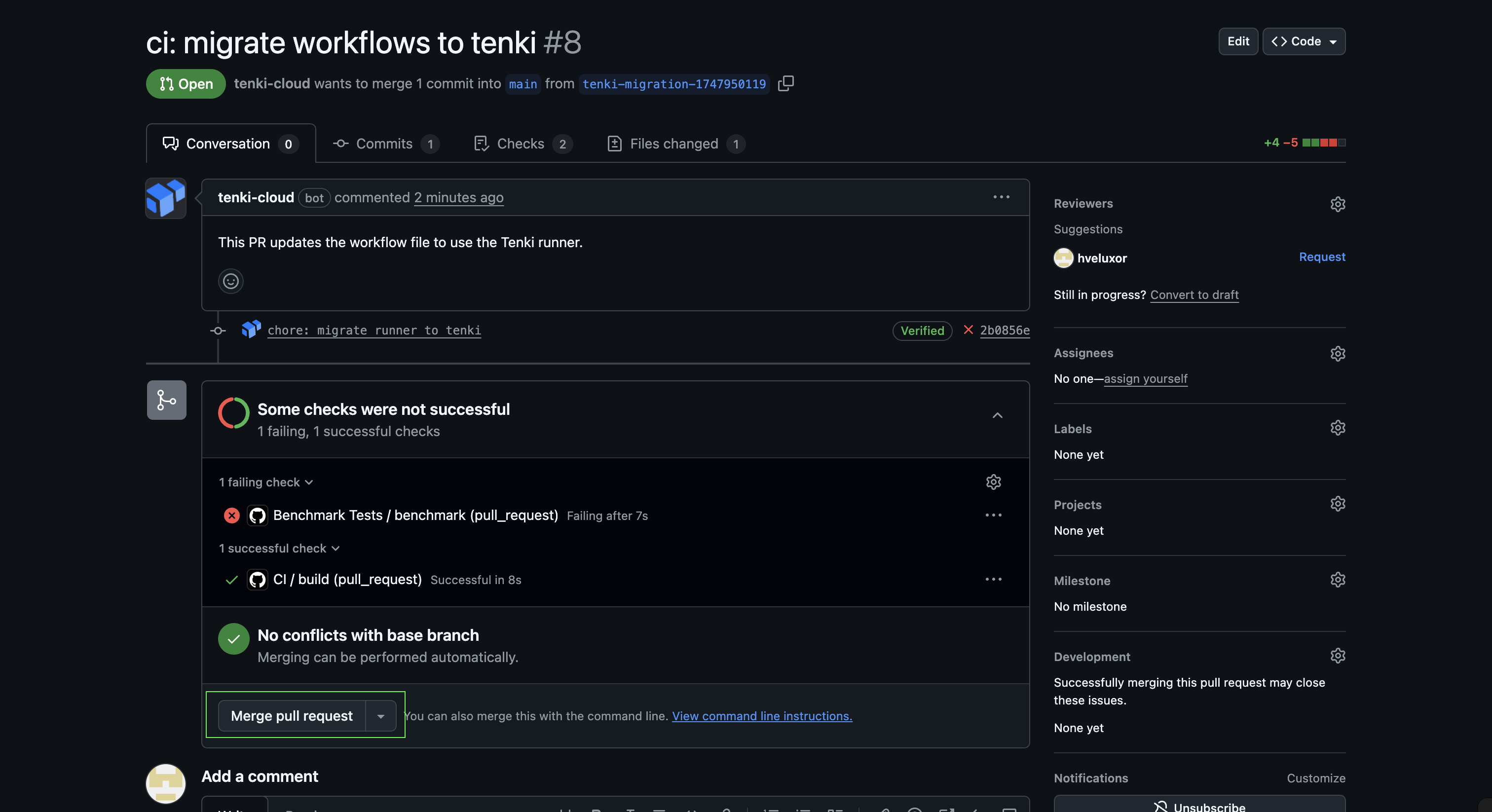Switch to the Conversation tab

pyautogui.click(x=230, y=144)
